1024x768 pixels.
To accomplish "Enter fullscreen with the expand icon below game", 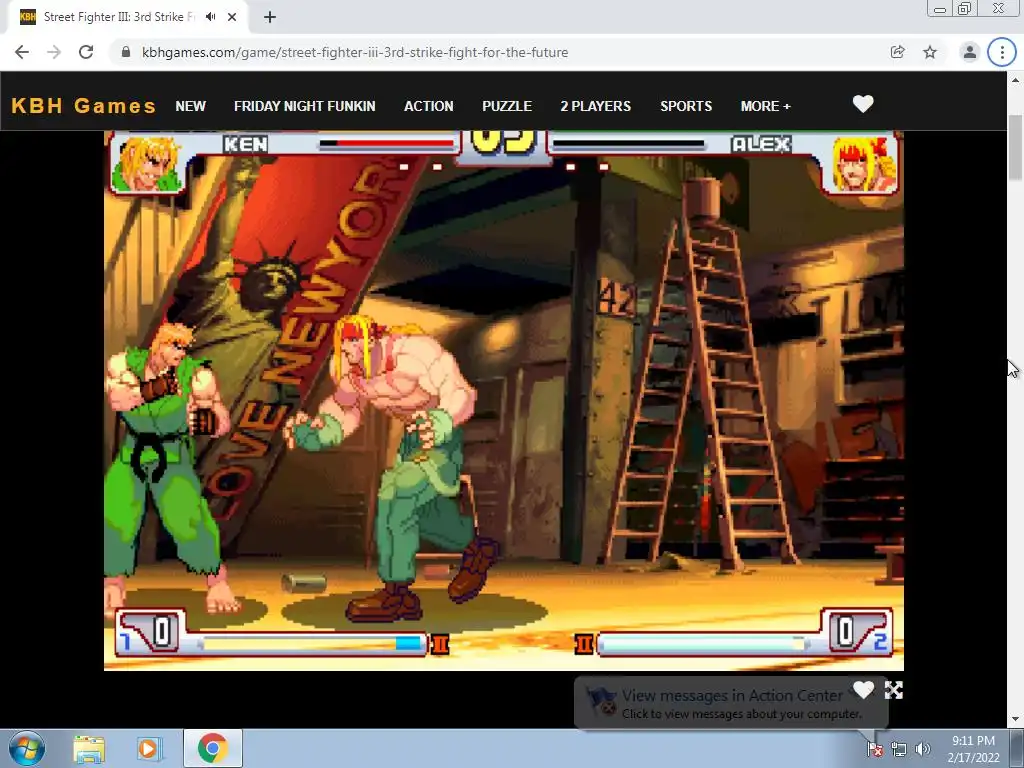I will click(893, 690).
